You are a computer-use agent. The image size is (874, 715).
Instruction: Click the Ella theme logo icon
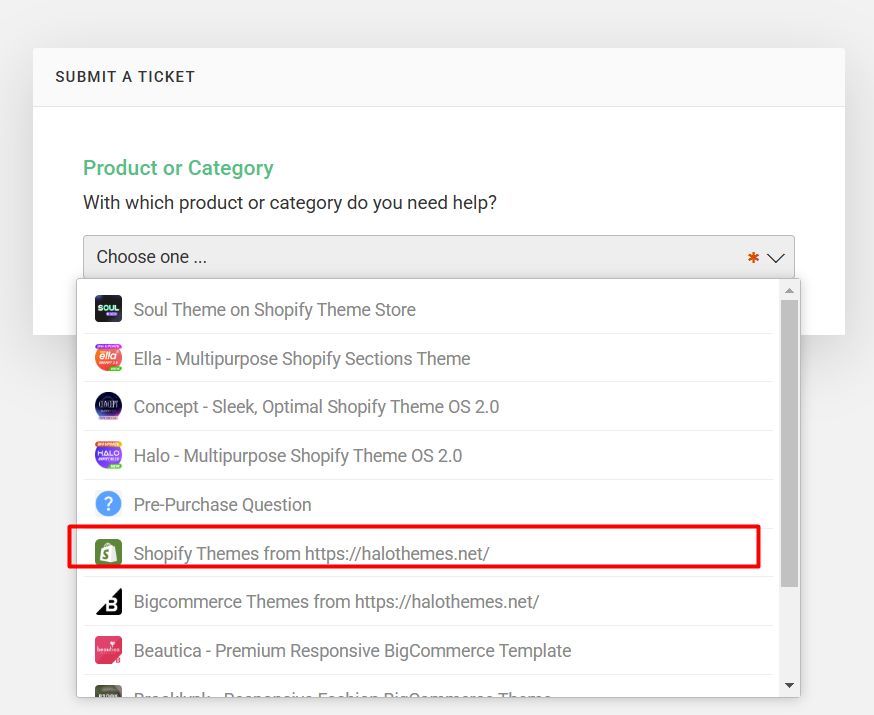click(x=108, y=358)
